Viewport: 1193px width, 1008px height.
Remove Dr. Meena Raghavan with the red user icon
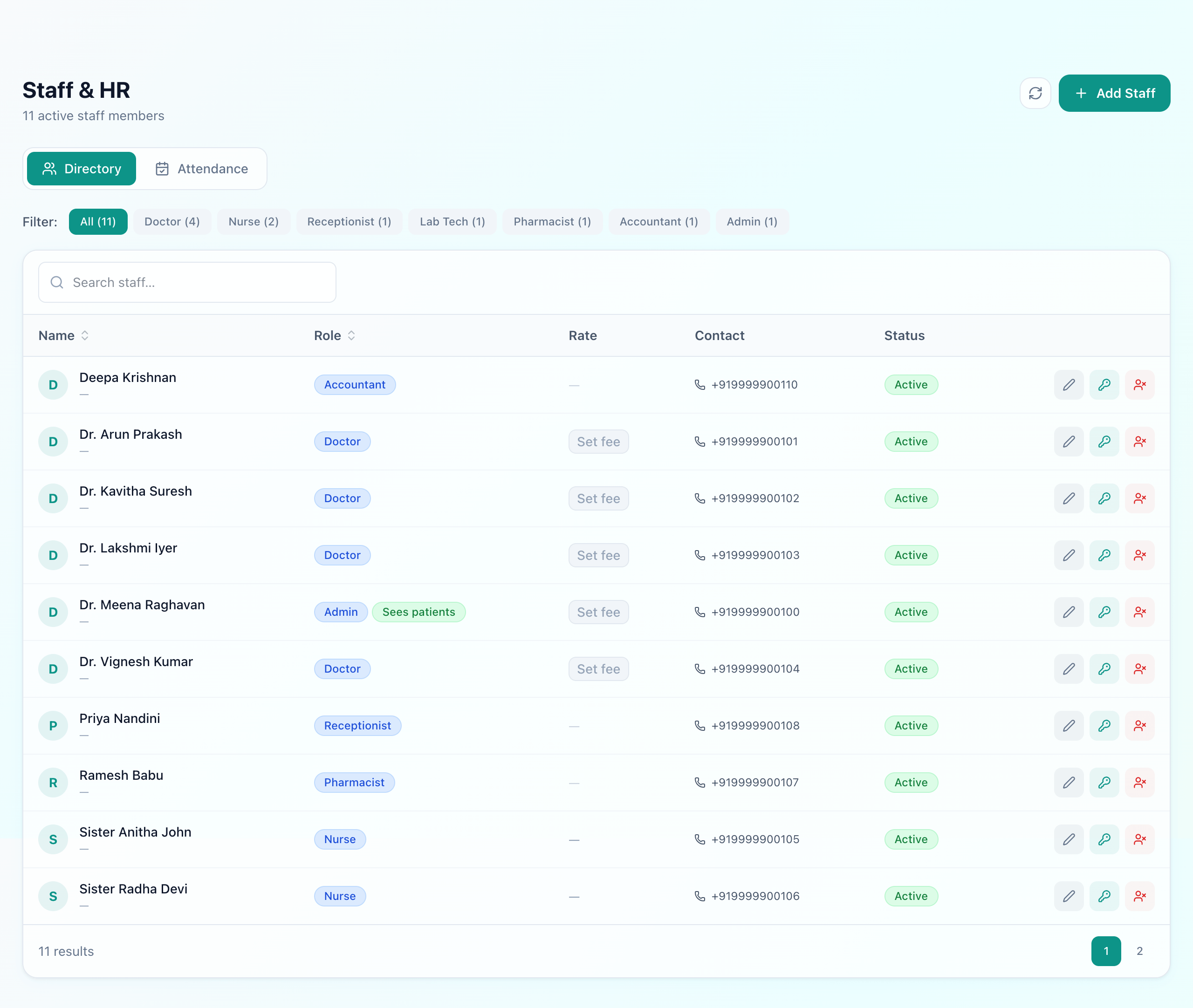(x=1139, y=612)
